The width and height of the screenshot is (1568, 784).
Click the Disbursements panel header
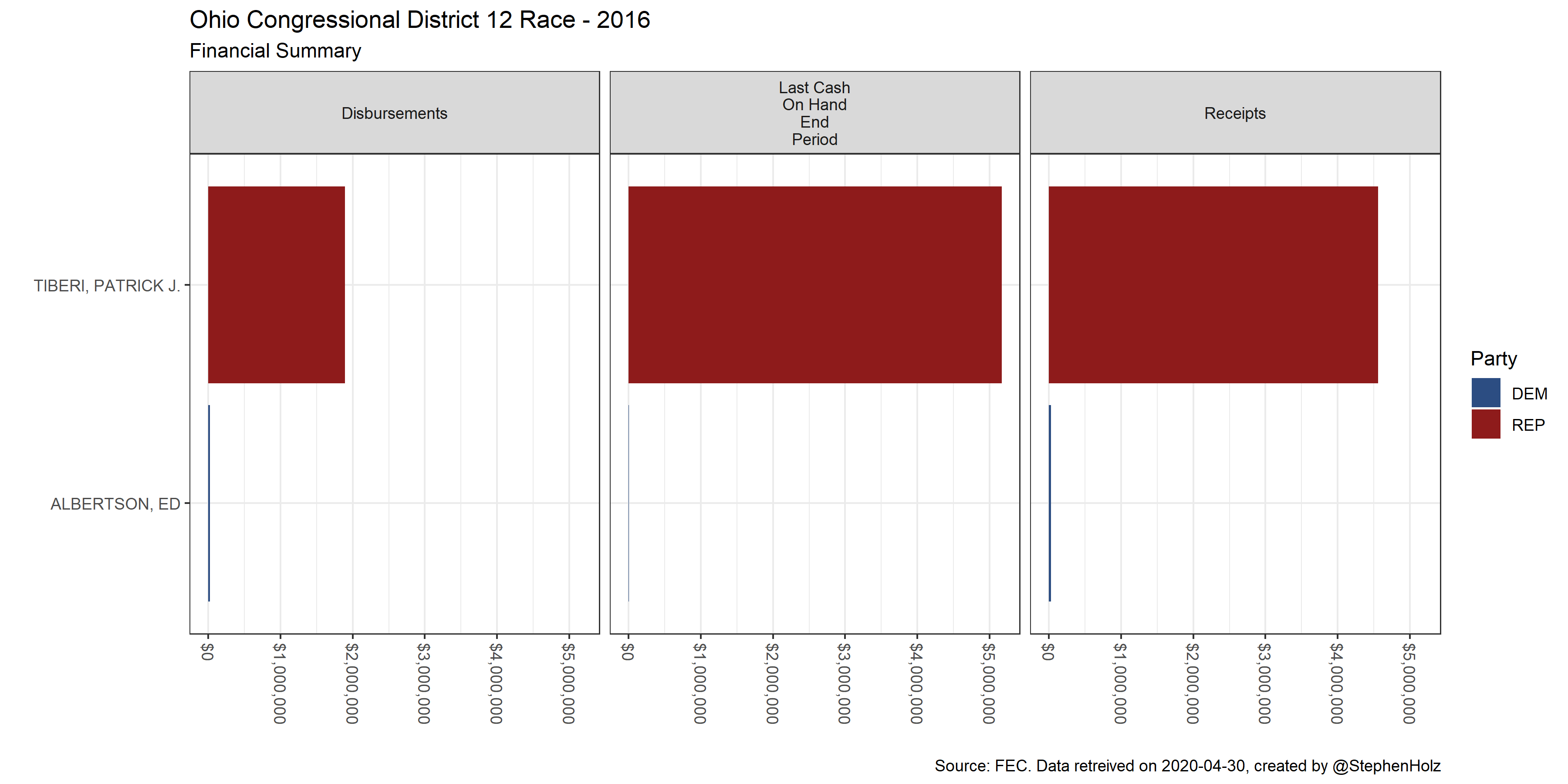click(x=394, y=113)
